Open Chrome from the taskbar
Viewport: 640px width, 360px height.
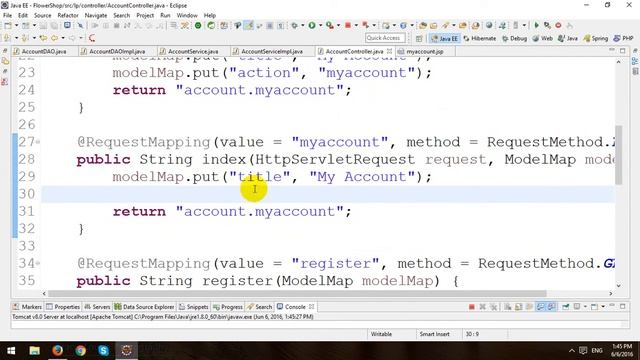(x=80, y=350)
